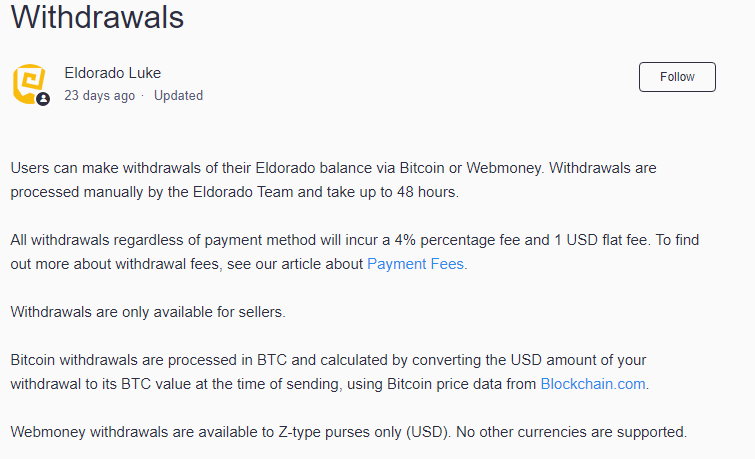Image resolution: width=755 pixels, height=459 pixels.
Task: Click "No other currencies are supported" sentence
Action: click(571, 432)
